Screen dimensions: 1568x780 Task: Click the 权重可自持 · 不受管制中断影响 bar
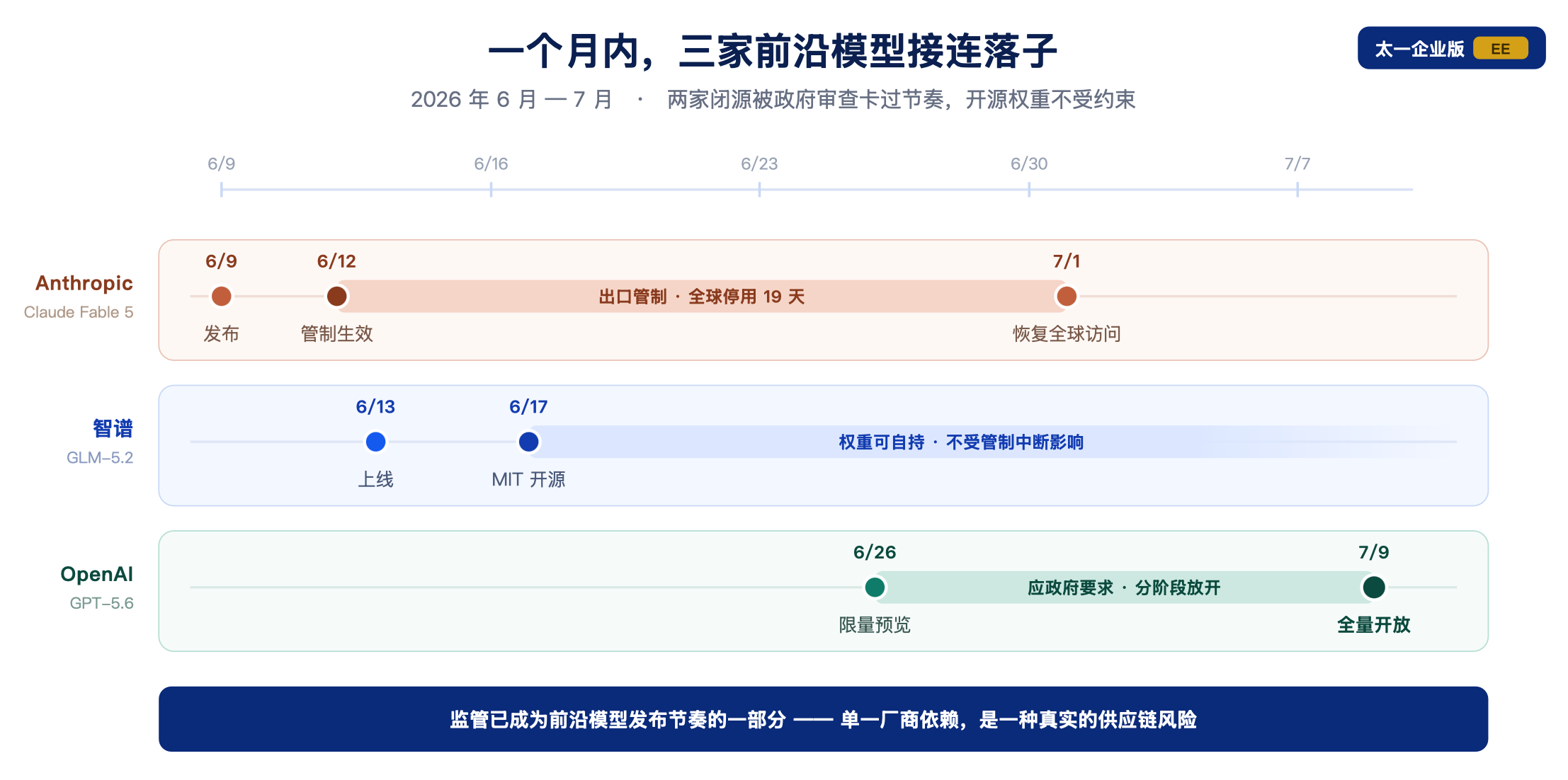[x=992, y=442]
